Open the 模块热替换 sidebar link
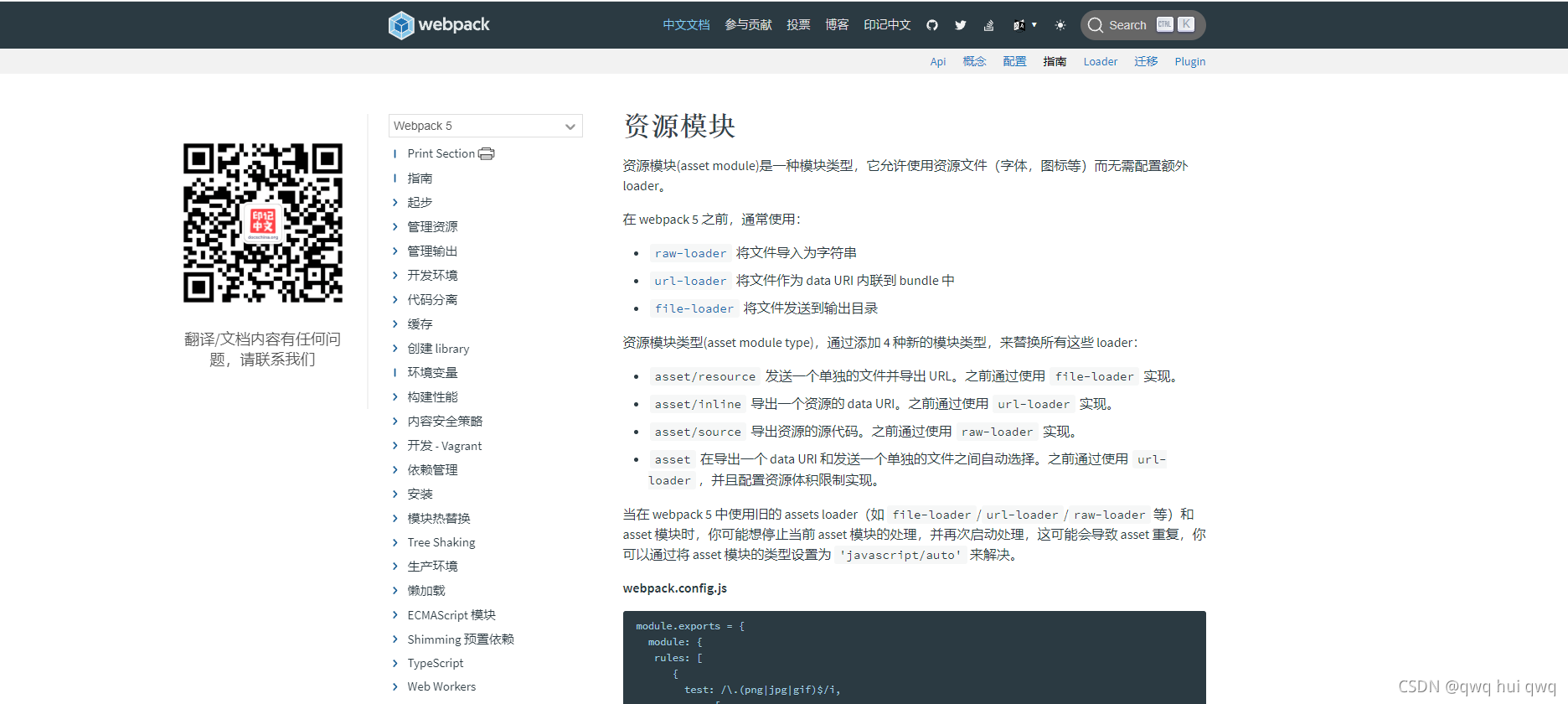 439,518
